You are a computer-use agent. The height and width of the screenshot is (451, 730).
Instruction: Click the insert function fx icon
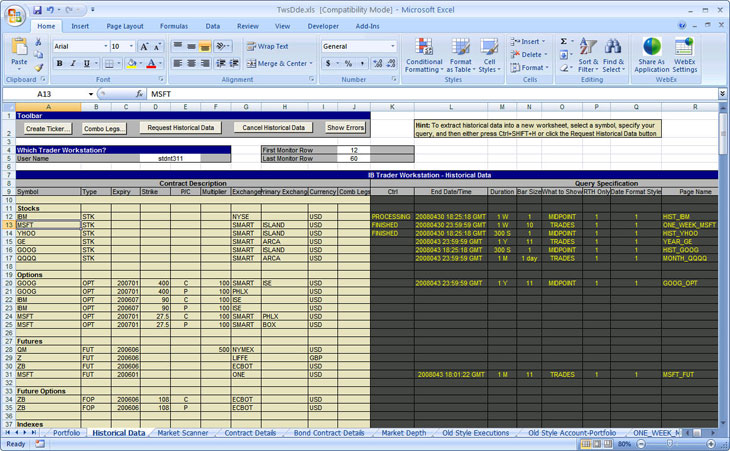coord(139,94)
